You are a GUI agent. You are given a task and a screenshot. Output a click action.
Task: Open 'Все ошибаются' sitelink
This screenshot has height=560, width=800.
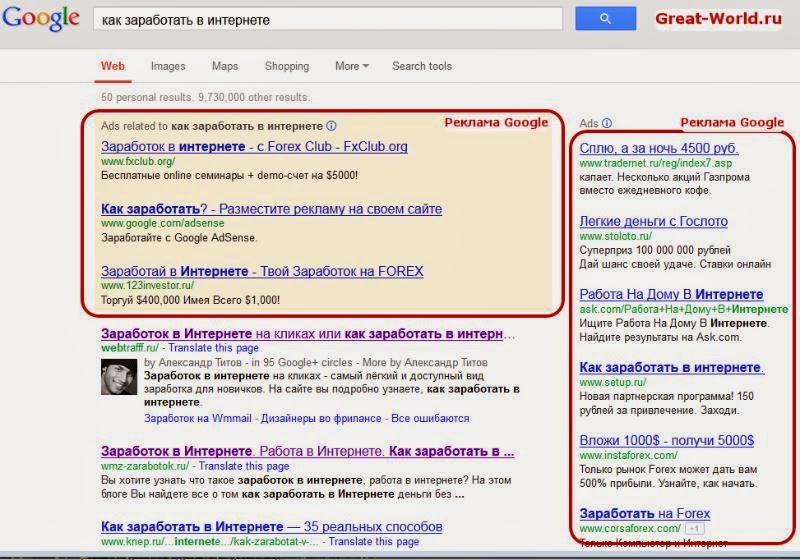click(x=430, y=418)
